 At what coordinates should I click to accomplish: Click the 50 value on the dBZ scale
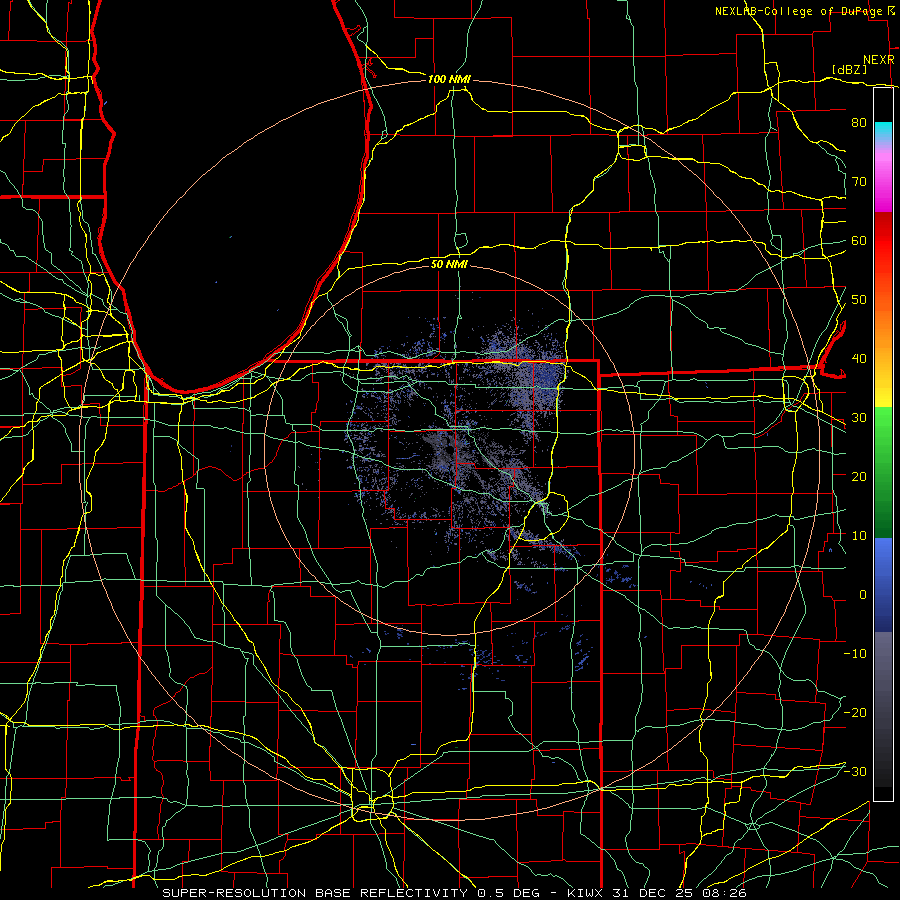[859, 300]
